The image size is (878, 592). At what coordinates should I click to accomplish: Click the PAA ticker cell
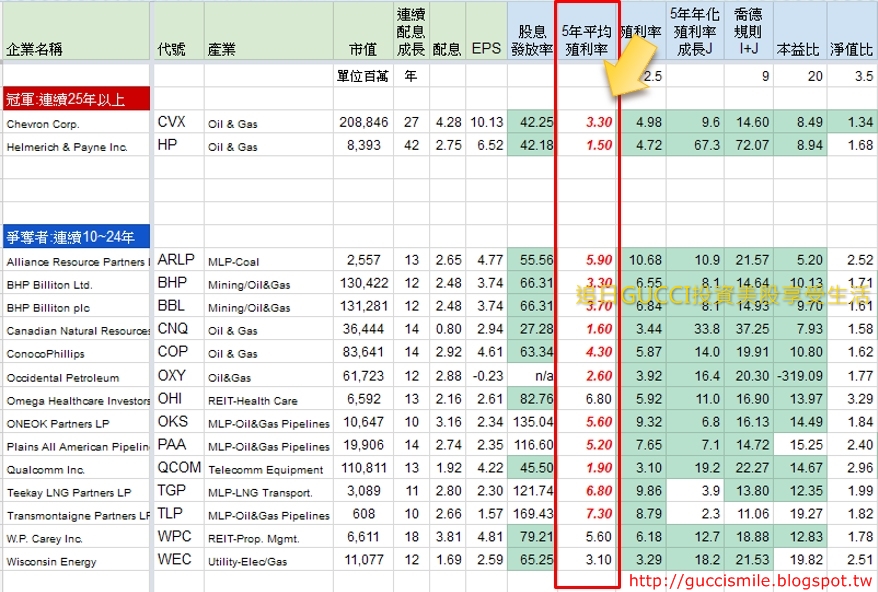click(x=179, y=445)
